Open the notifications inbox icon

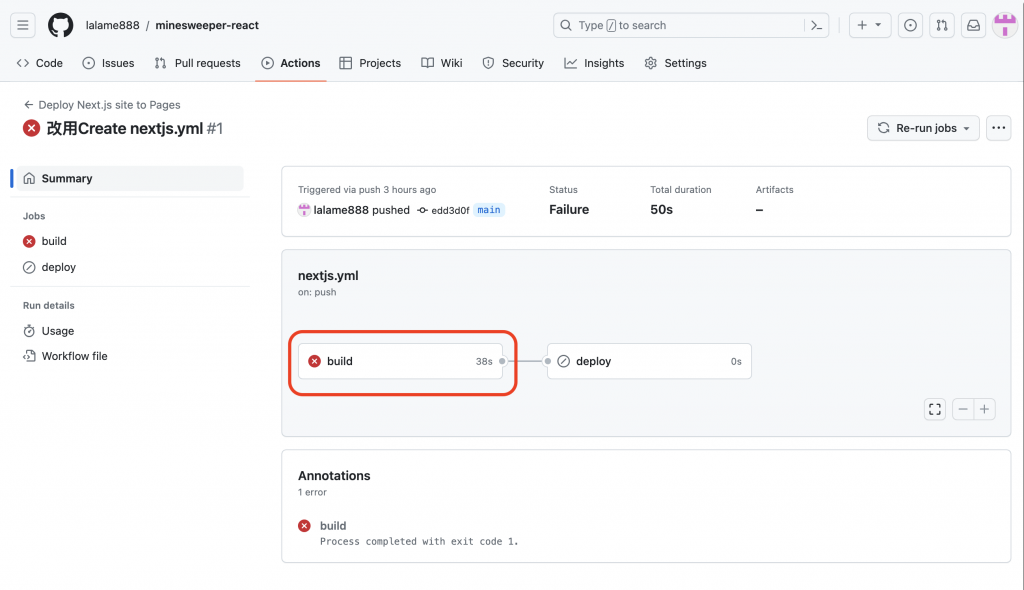(x=973, y=25)
